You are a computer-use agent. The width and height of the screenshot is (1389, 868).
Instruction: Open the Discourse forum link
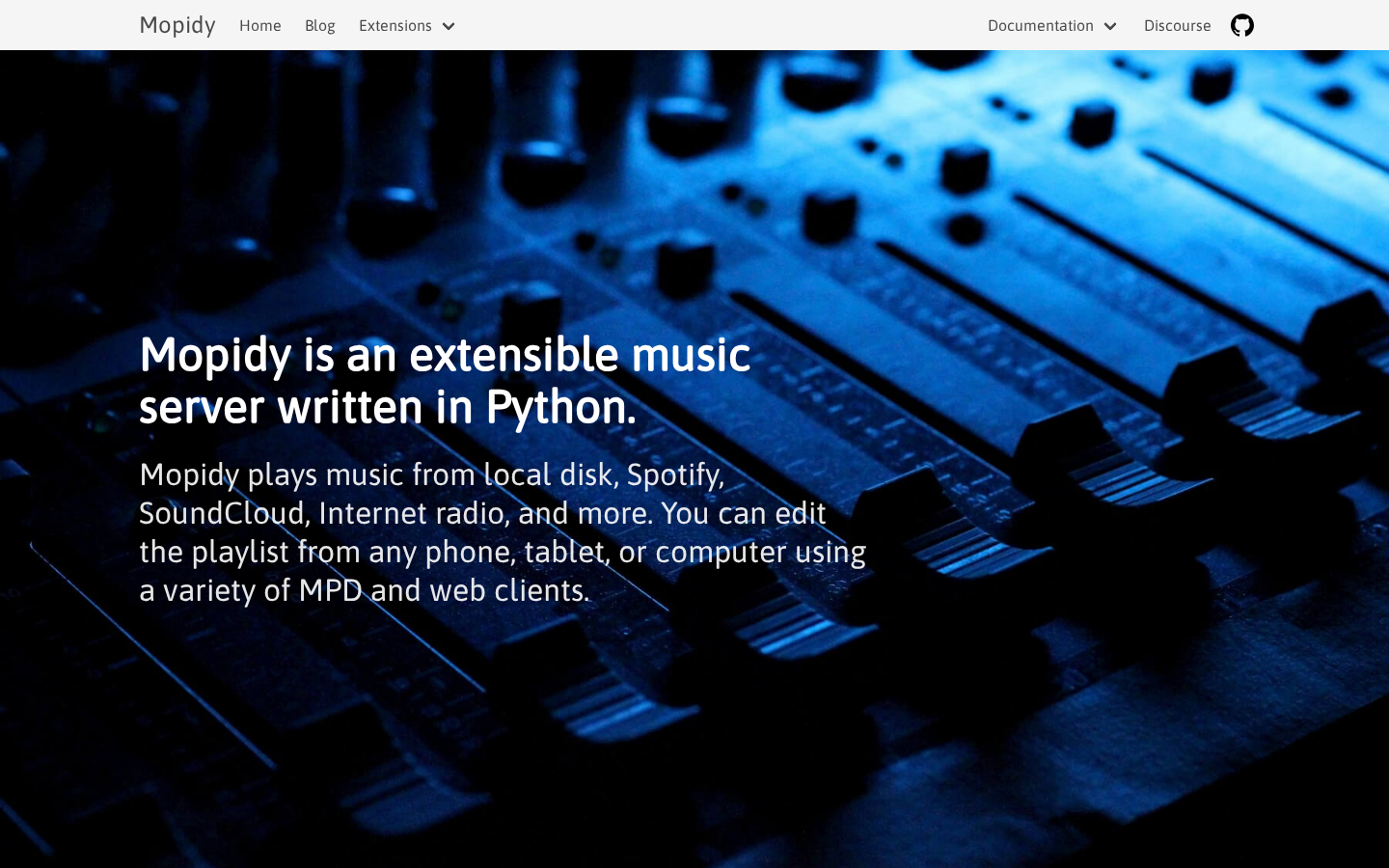pos(1177,25)
